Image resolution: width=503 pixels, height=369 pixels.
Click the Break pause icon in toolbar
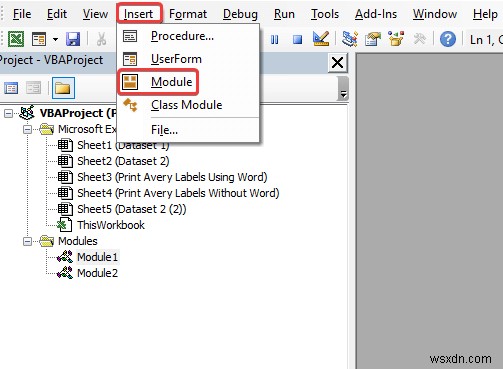click(274, 40)
